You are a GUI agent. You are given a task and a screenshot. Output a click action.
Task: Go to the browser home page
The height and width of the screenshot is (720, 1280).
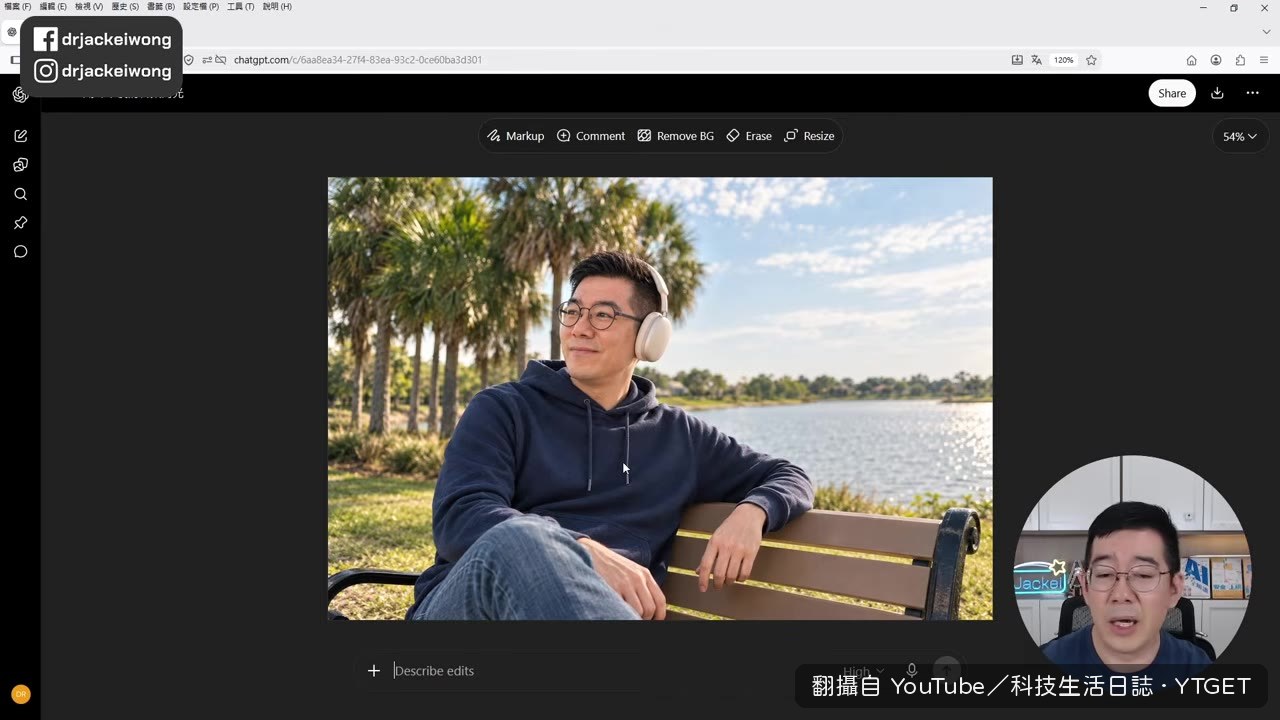[x=1191, y=60]
